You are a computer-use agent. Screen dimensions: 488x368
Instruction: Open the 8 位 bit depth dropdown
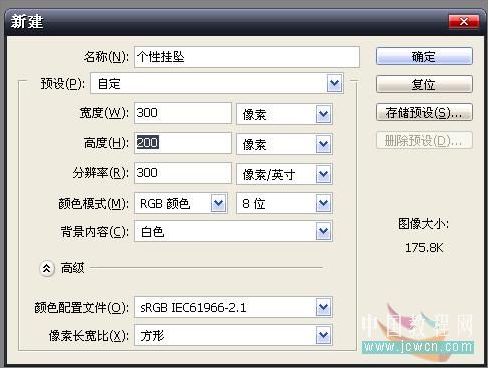(x=284, y=203)
